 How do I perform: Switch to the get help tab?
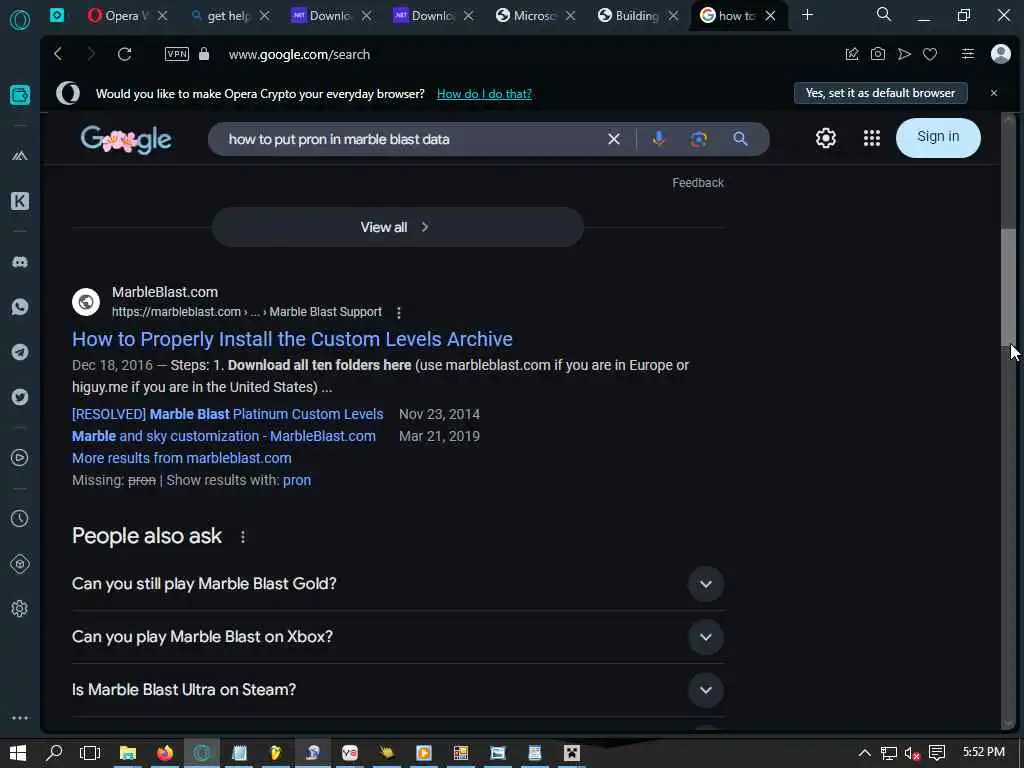(x=227, y=16)
